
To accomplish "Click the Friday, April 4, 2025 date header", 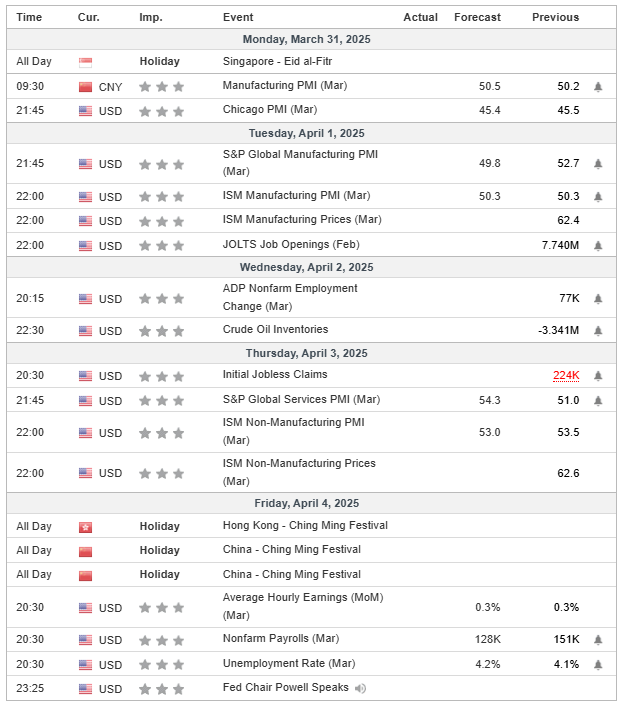I will (x=307, y=503).
